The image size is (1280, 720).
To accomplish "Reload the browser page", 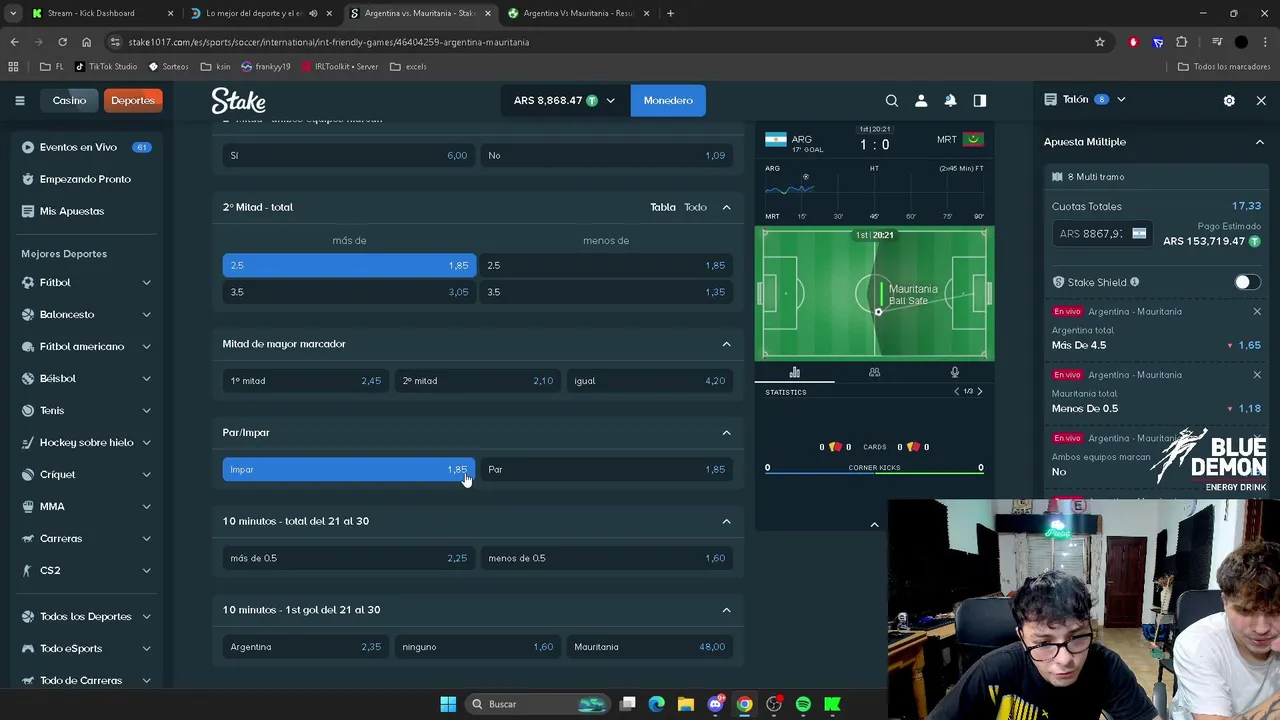I will tap(62, 42).
